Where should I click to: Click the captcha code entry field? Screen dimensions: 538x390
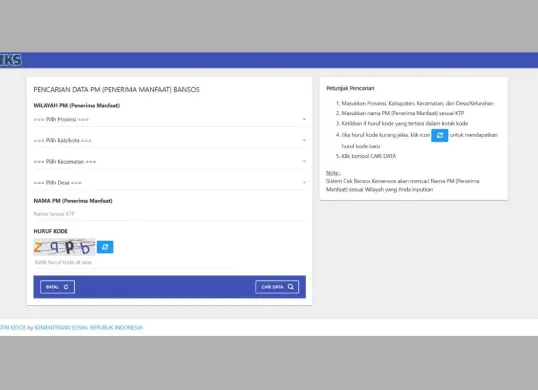(135, 262)
